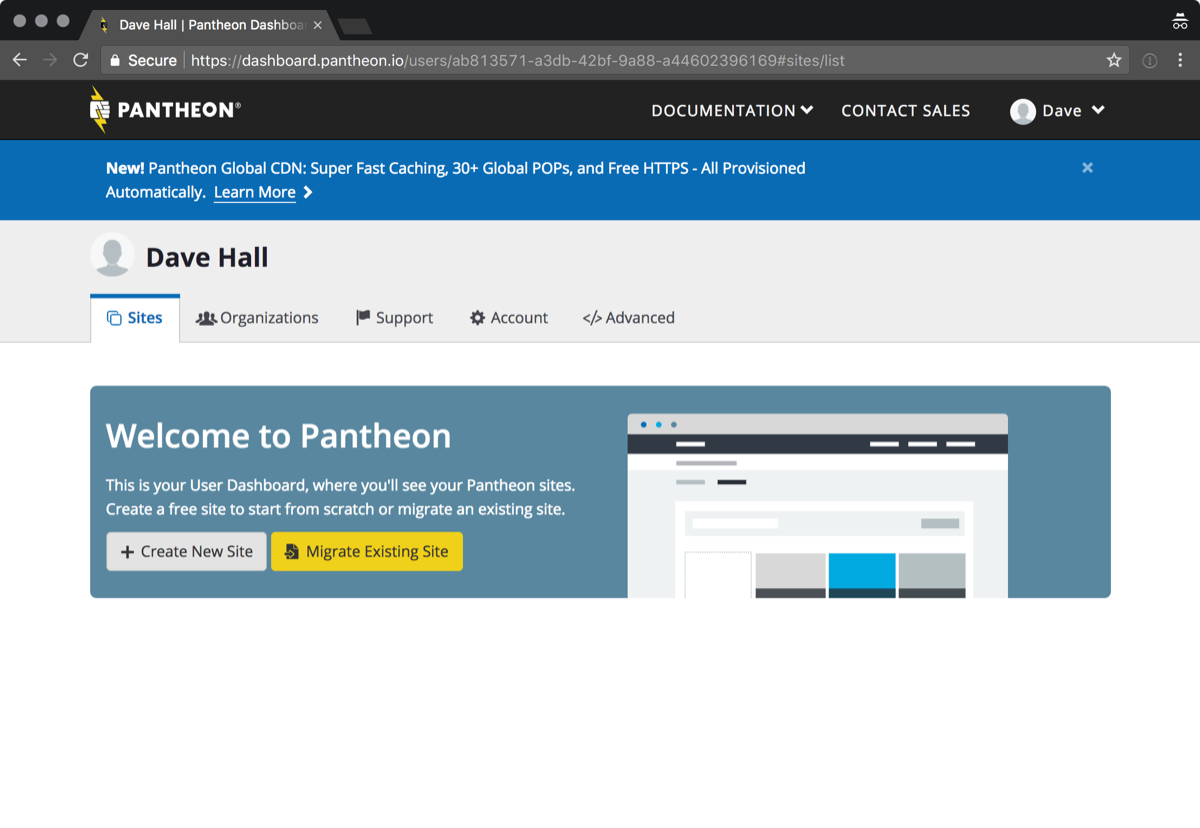Click the Contact Sales link
1200x828 pixels.
tap(906, 111)
